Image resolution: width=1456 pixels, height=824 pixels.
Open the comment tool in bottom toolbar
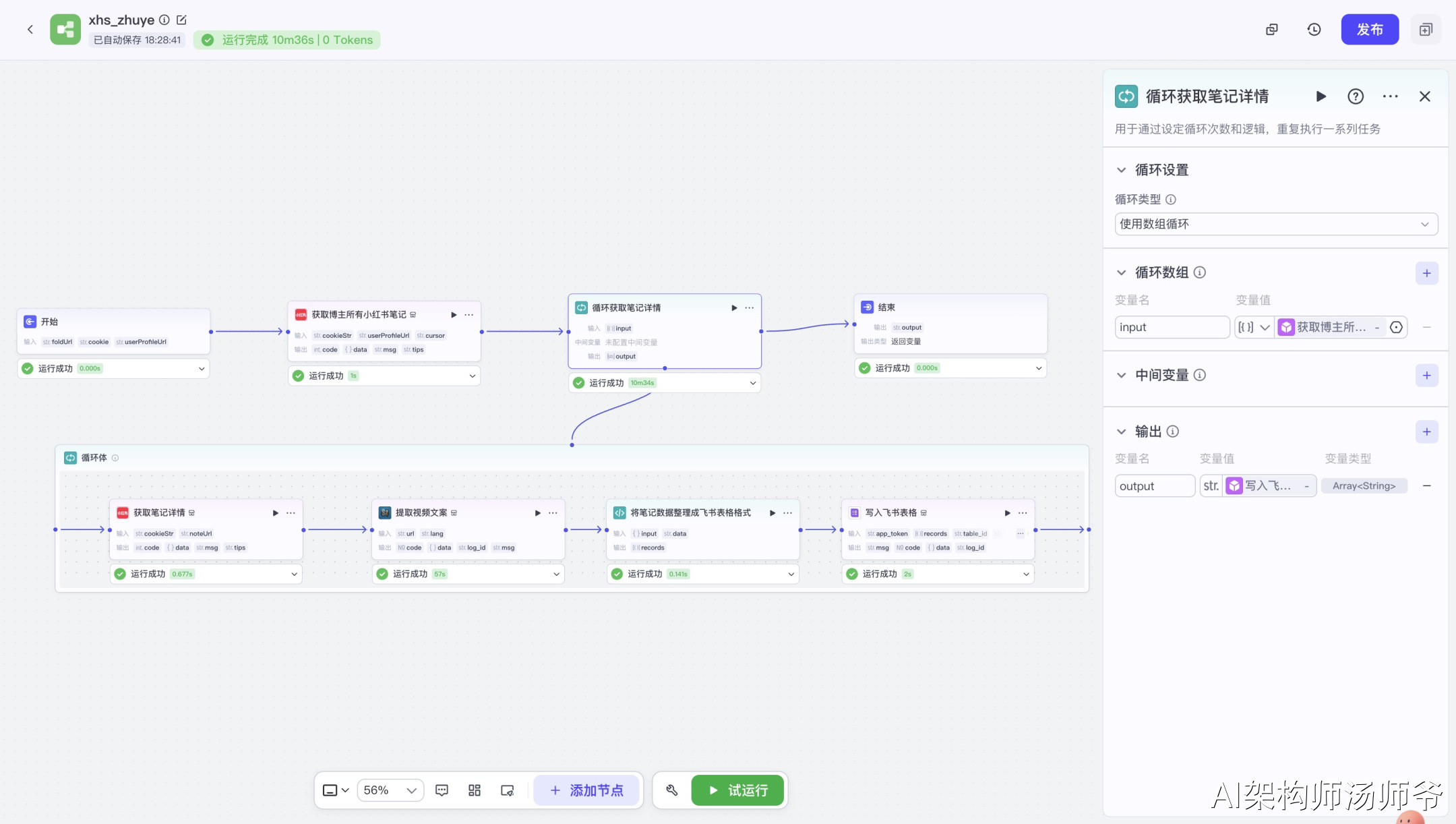pos(442,790)
